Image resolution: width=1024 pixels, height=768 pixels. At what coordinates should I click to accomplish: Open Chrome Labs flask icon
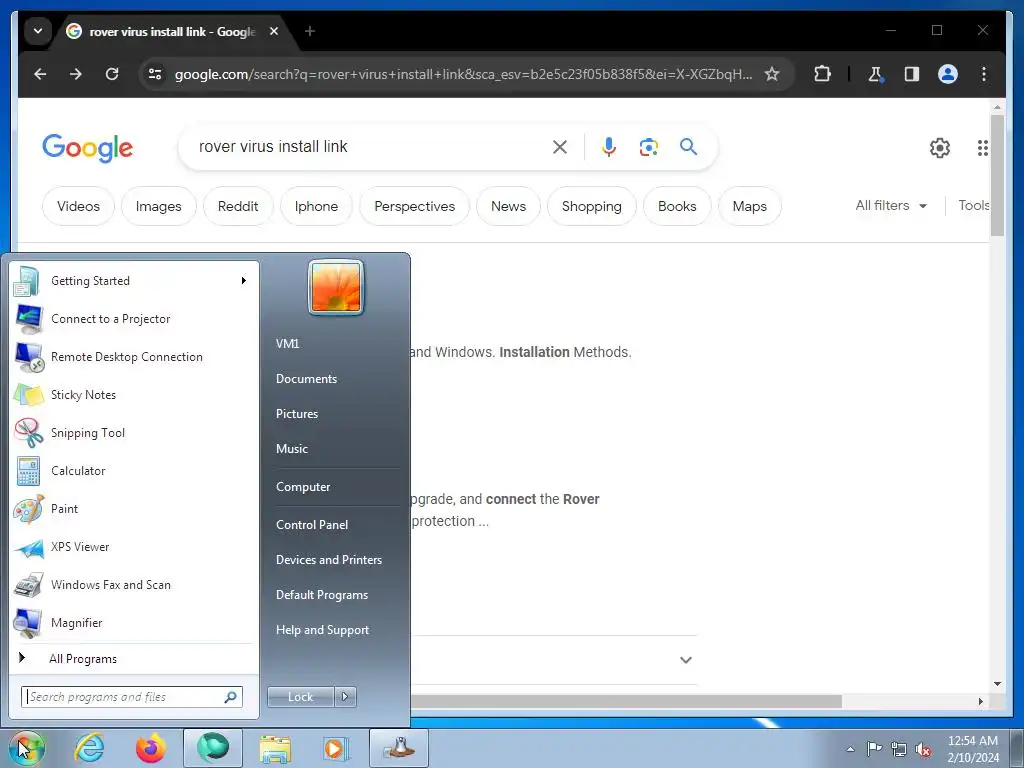[x=876, y=74]
